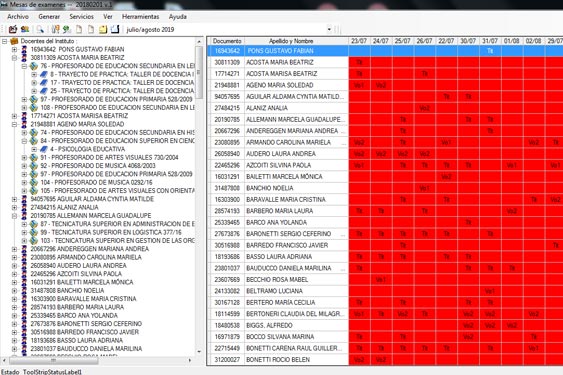Screen dimensions: 563x375
Task: Expand 17714271 ACOSTA MARISA BEATRIZ tree node
Action: pyautogui.click(x=14, y=116)
